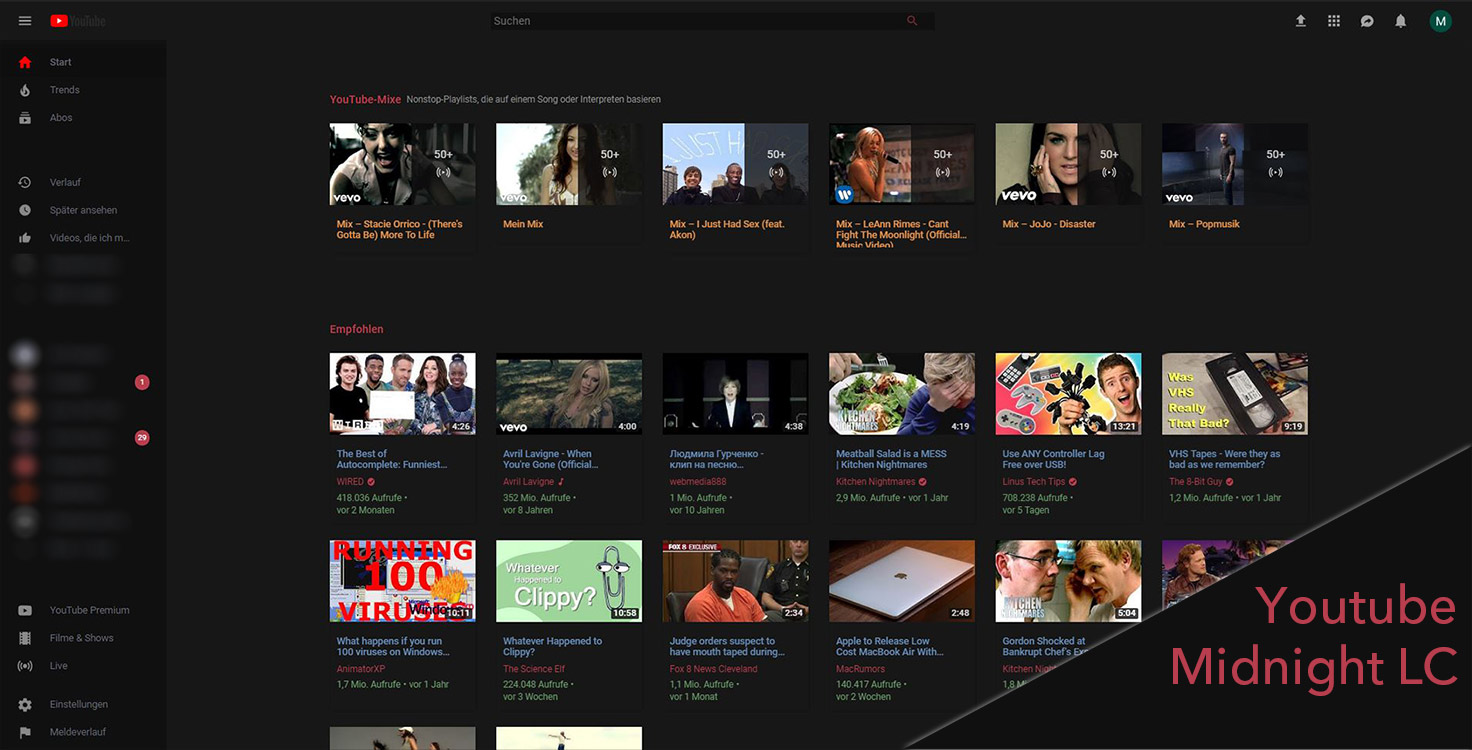This screenshot has width=1472, height=750.
Task: Play the Running 100 Viruses thumbnail
Action: [x=403, y=581]
